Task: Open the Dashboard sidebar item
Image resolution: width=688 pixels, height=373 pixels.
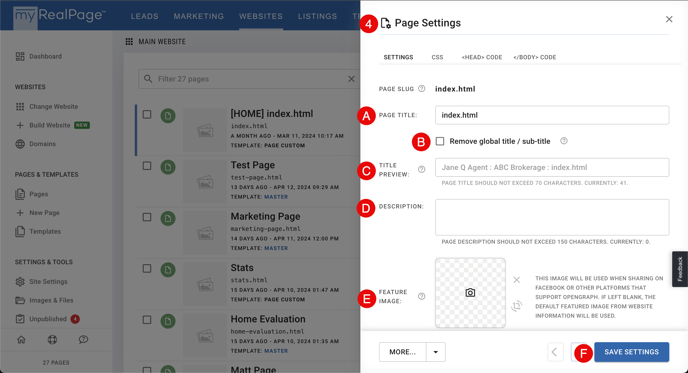Action: 39,56
